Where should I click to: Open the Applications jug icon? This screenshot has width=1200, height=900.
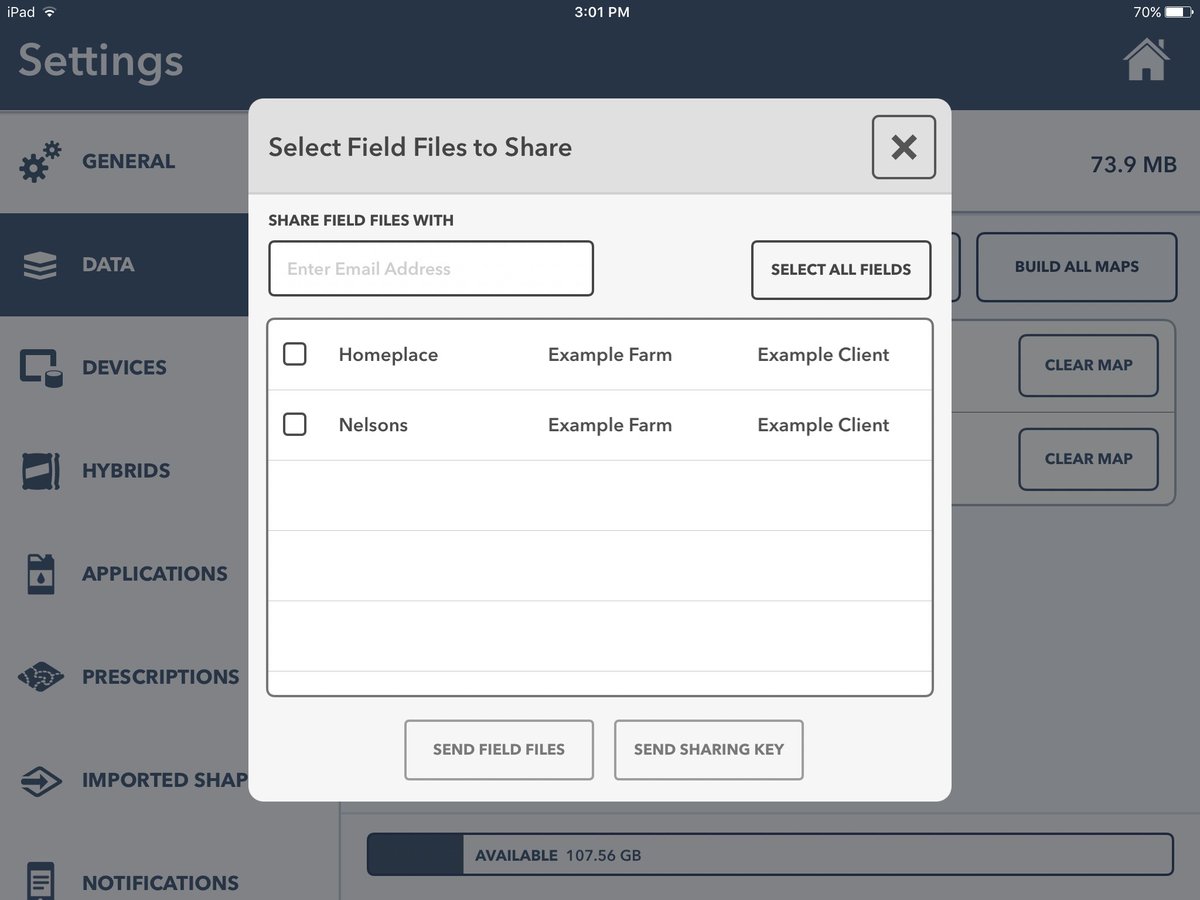(40, 573)
